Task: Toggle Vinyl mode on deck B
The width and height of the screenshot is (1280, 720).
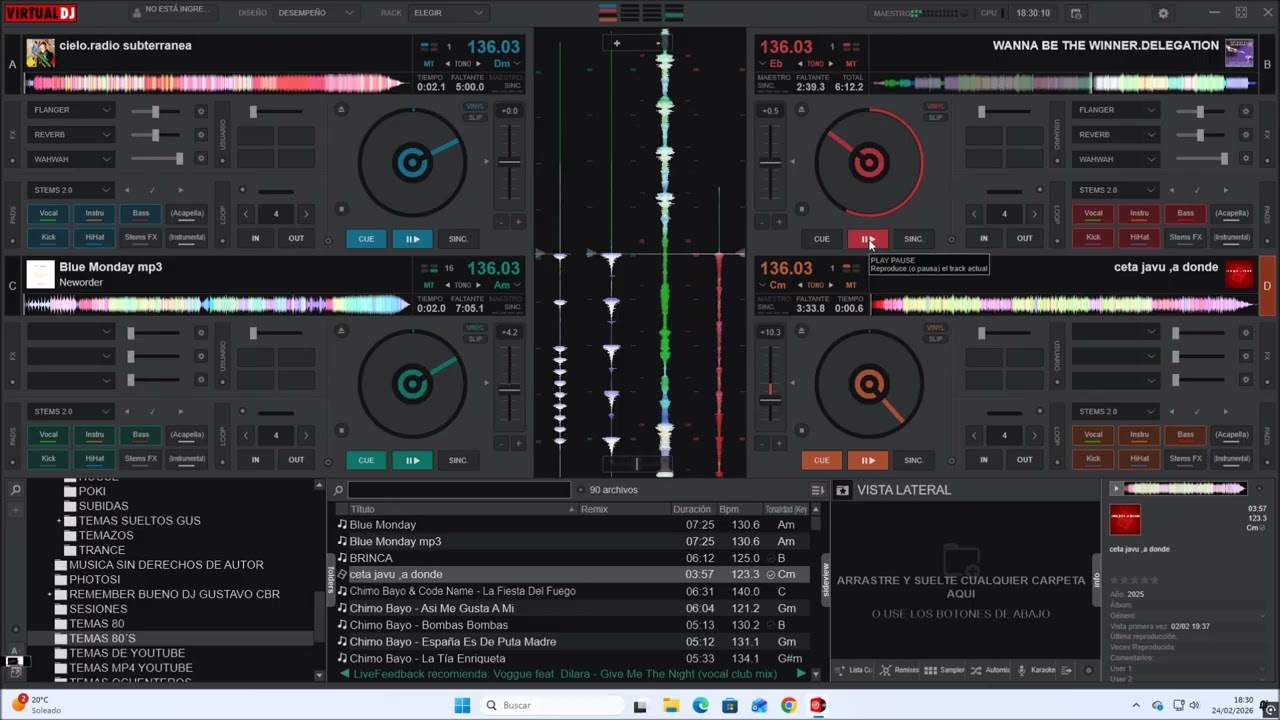Action: point(935,106)
